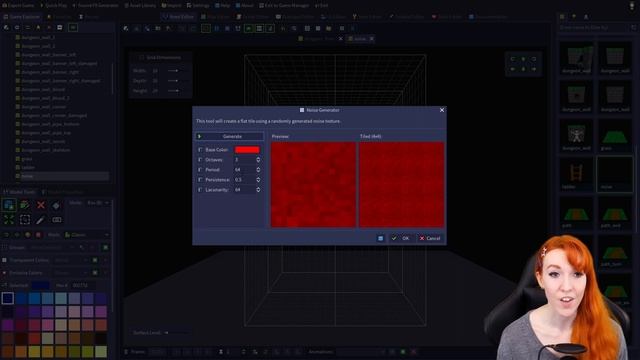Confirm the dialog with the OK button

pos(400,238)
